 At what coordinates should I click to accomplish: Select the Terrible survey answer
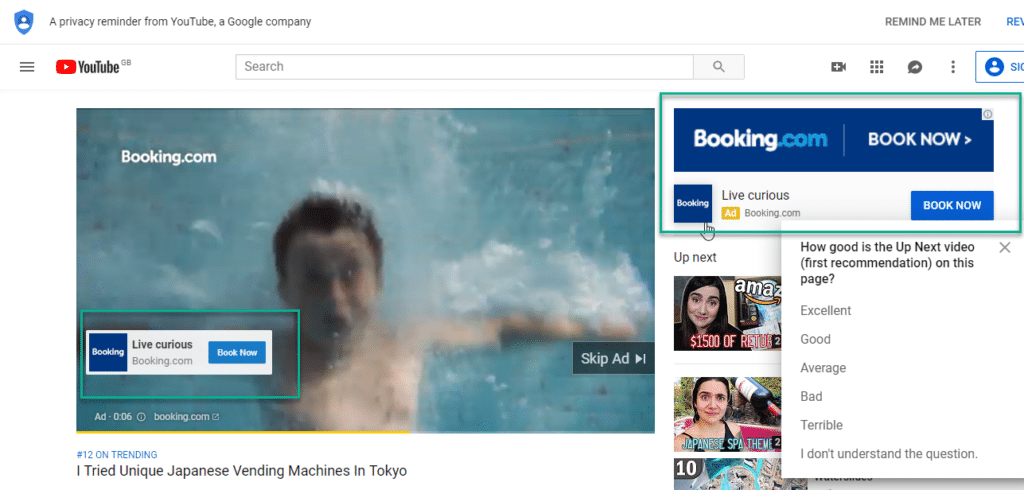[x=822, y=425]
